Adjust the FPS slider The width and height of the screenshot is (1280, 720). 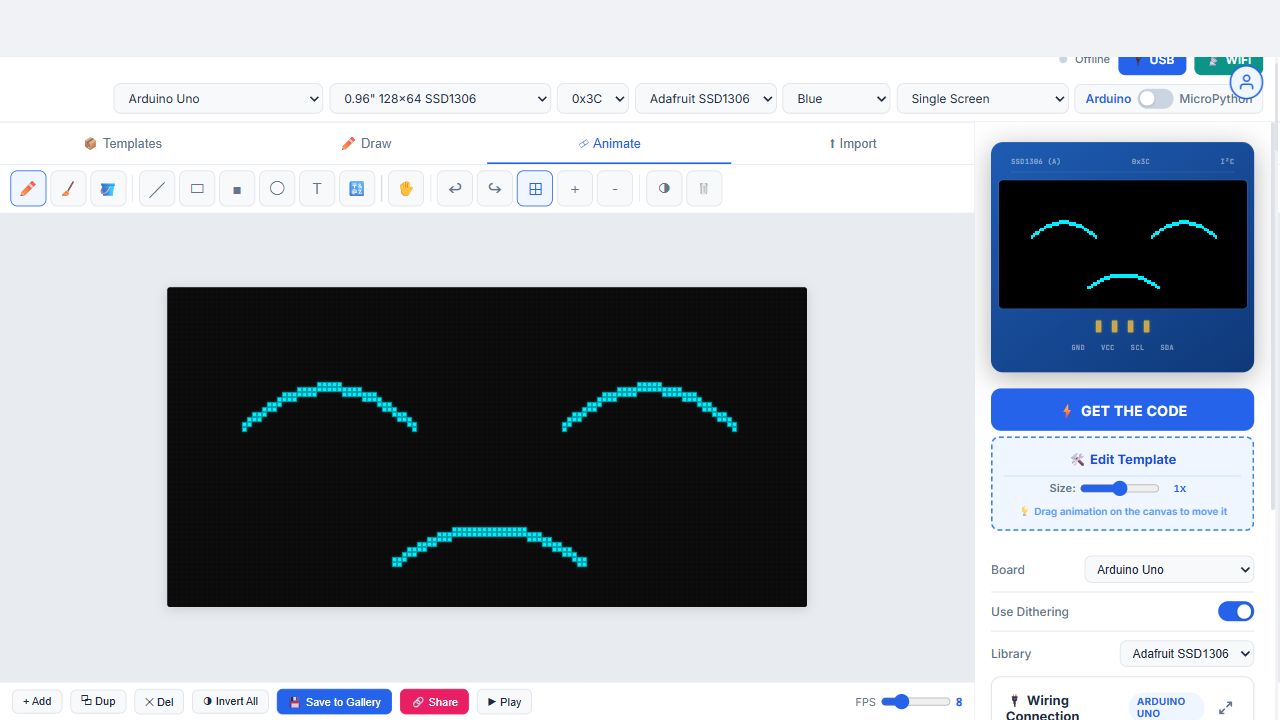(x=915, y=702)
